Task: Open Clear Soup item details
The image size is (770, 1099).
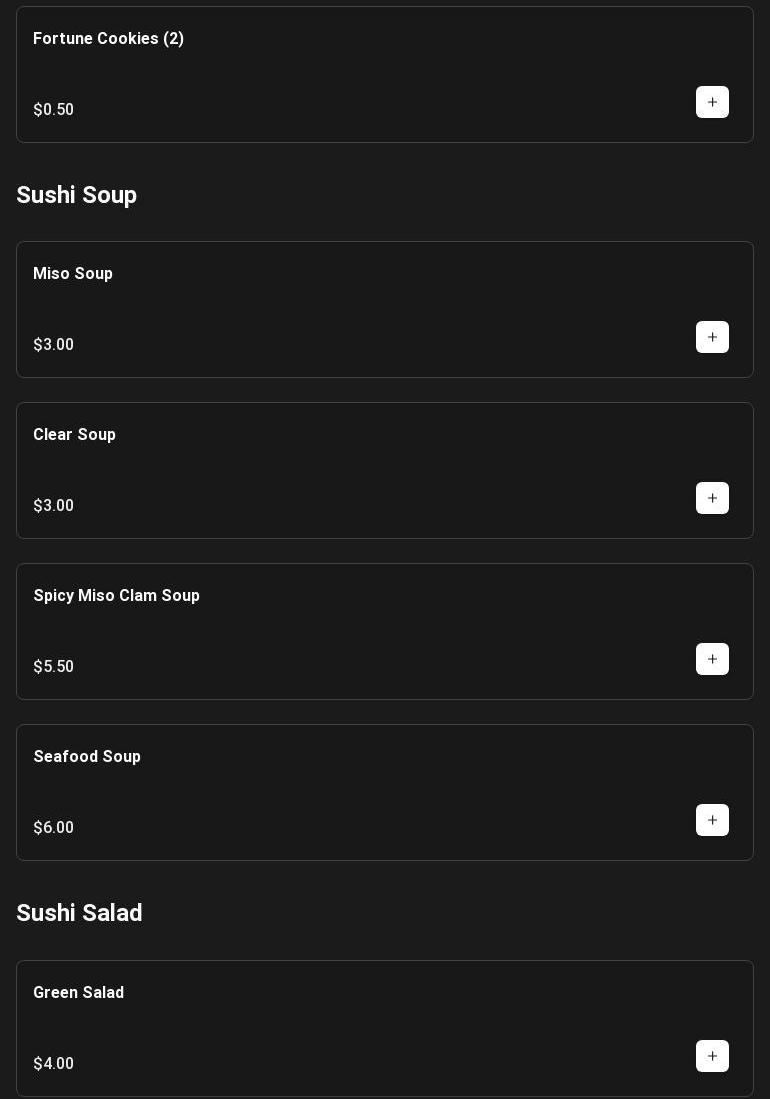Action: (x=75, y=435)
